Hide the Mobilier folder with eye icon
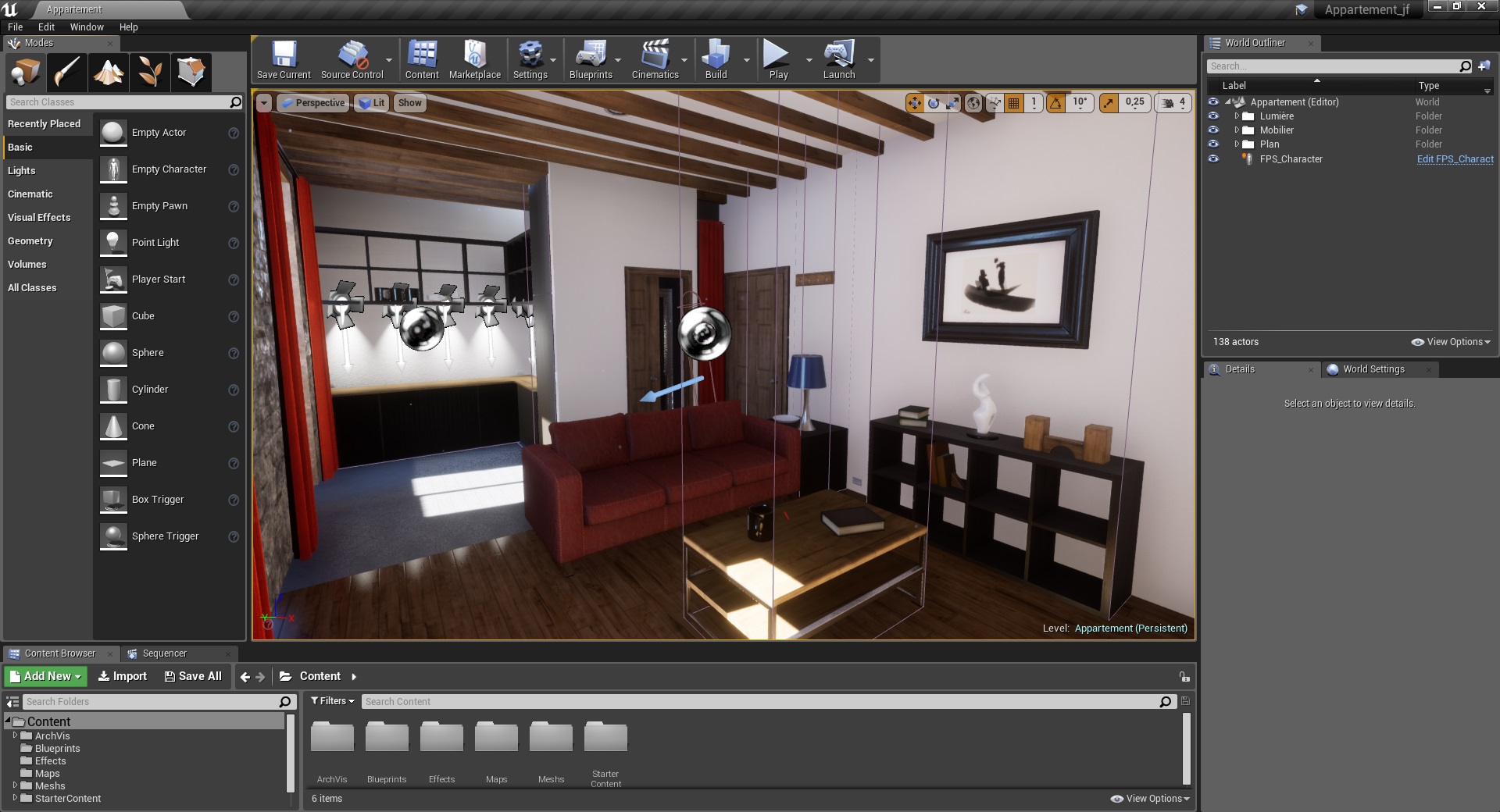The height and width of the screenshot is (812, 1500). point(1213,130)
